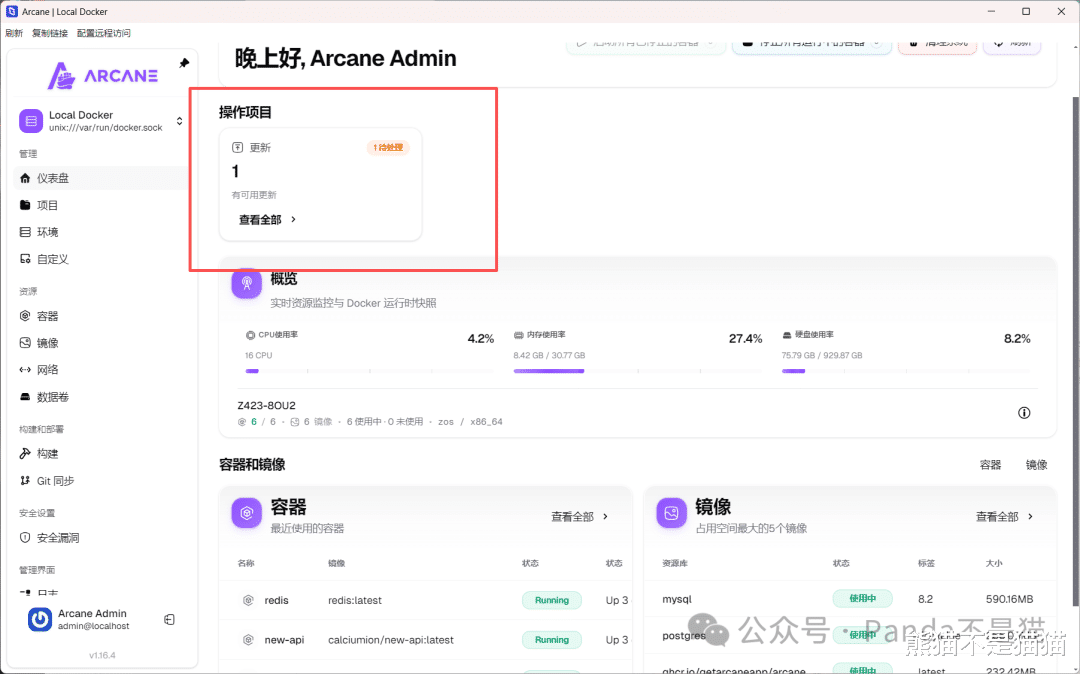This screenshot has height=674, width=1080.
Task: Click the 资源库 column header
Action: pos(675,563)
